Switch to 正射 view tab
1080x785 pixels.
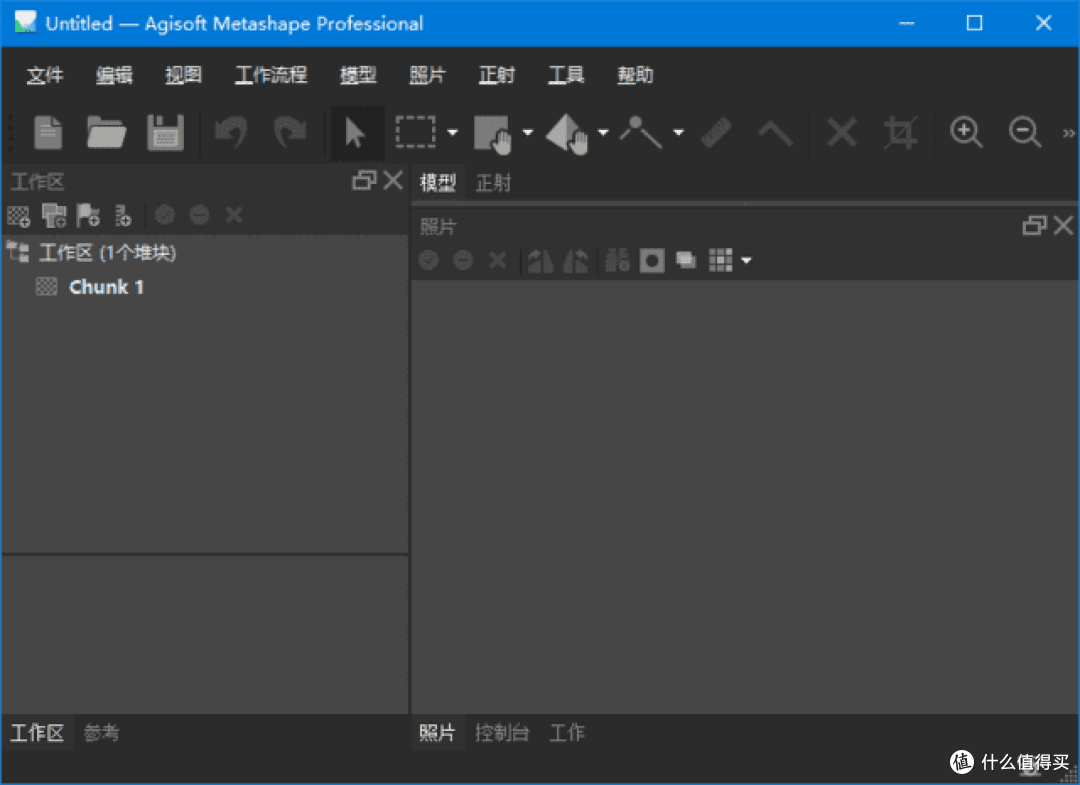coord(493,183)
